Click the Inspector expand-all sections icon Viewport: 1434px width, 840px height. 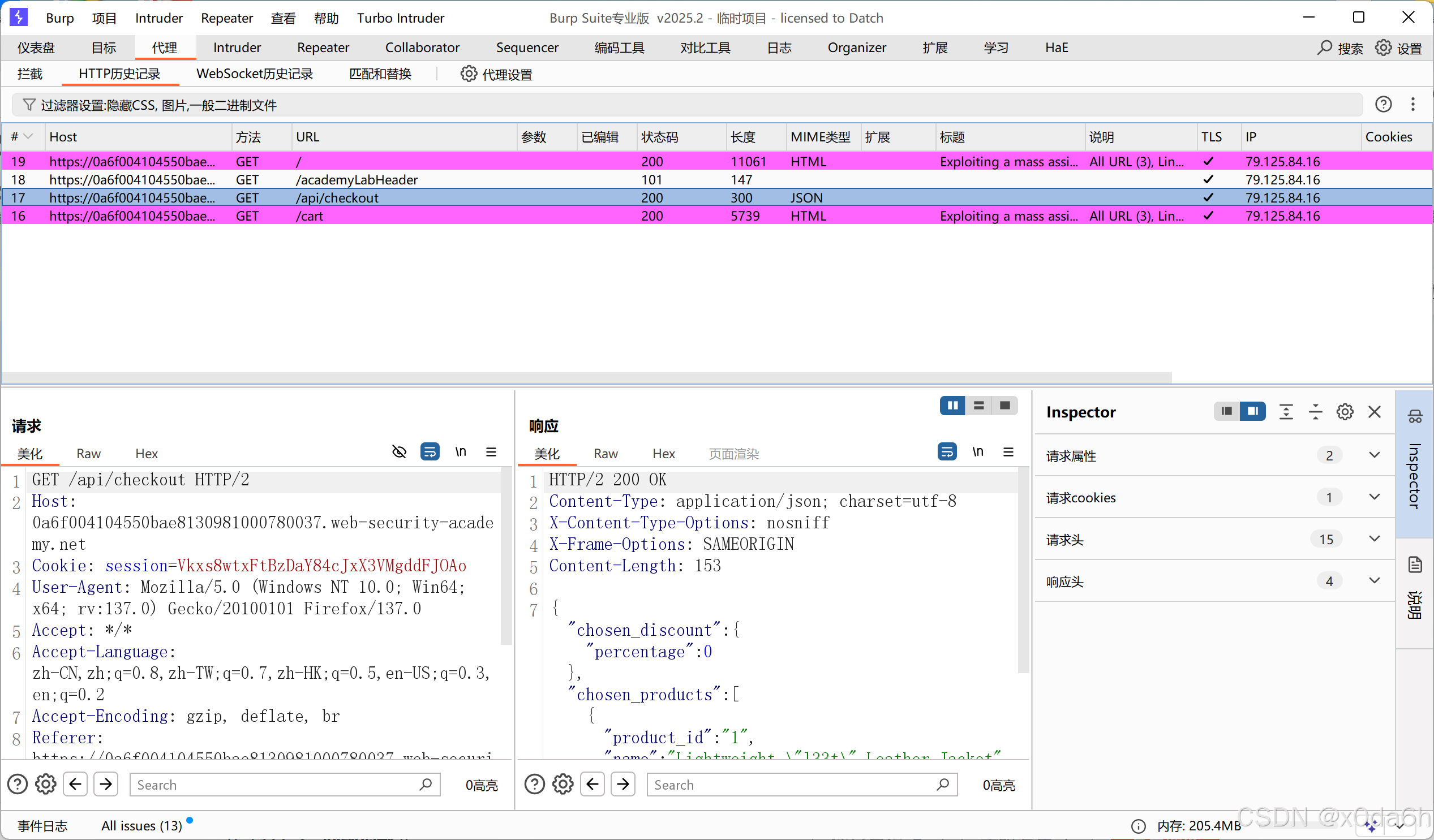(1286, 412)
